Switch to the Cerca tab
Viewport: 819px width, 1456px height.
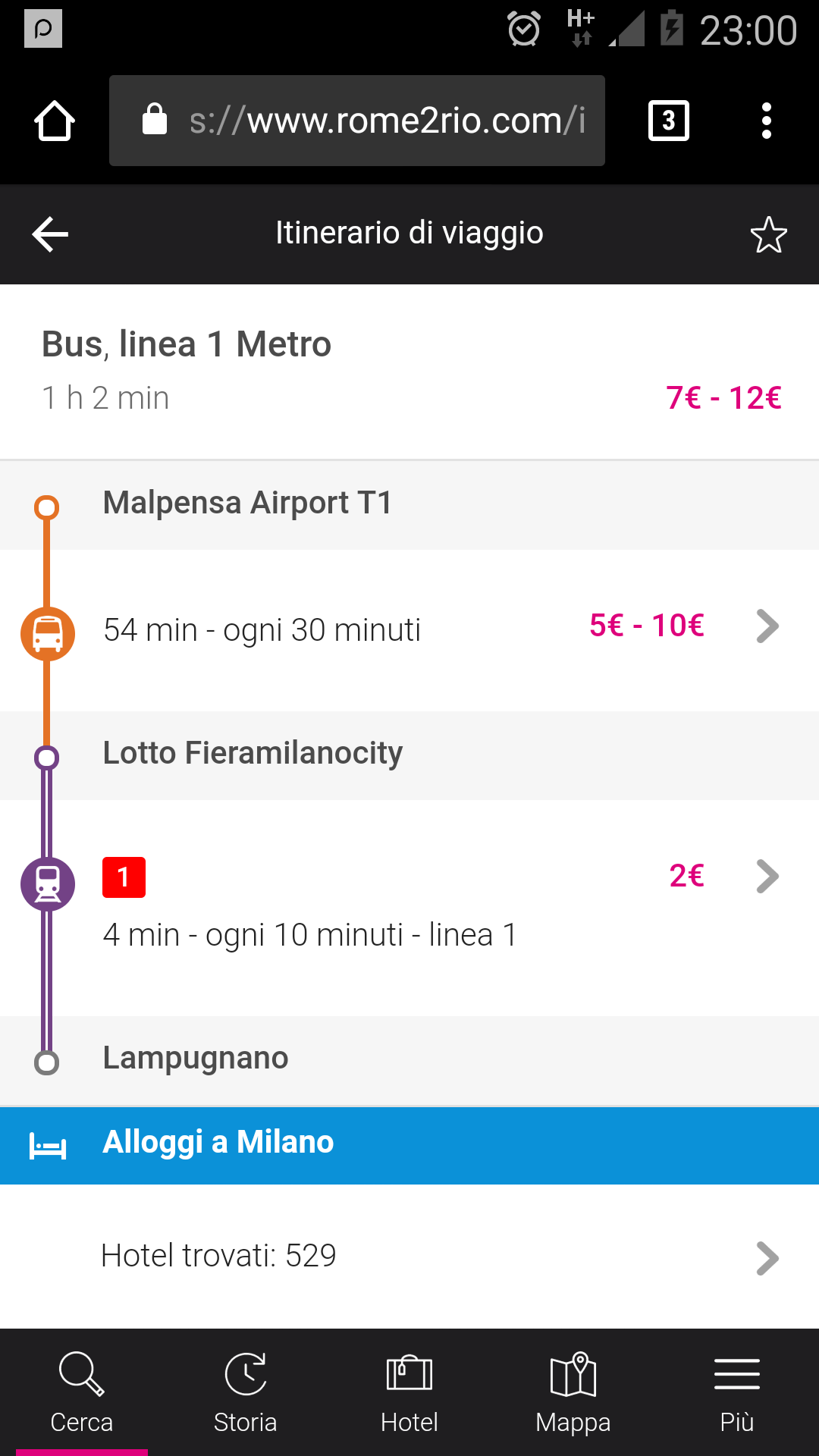(82, 1392)
